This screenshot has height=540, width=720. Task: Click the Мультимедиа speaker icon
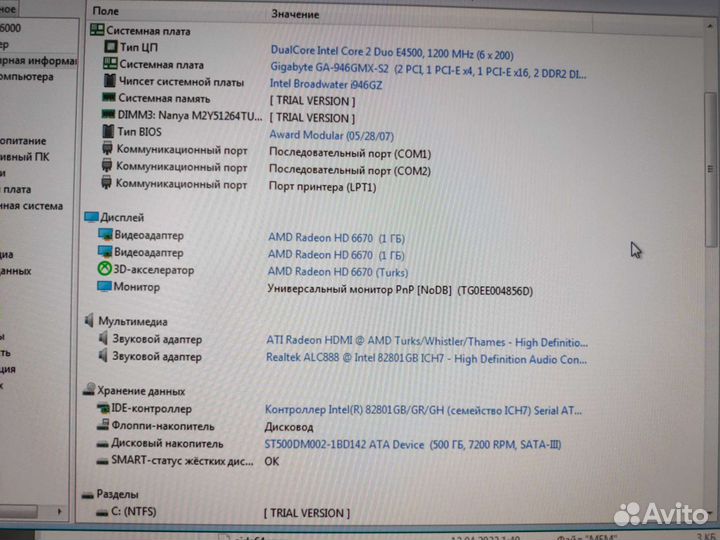89,320
